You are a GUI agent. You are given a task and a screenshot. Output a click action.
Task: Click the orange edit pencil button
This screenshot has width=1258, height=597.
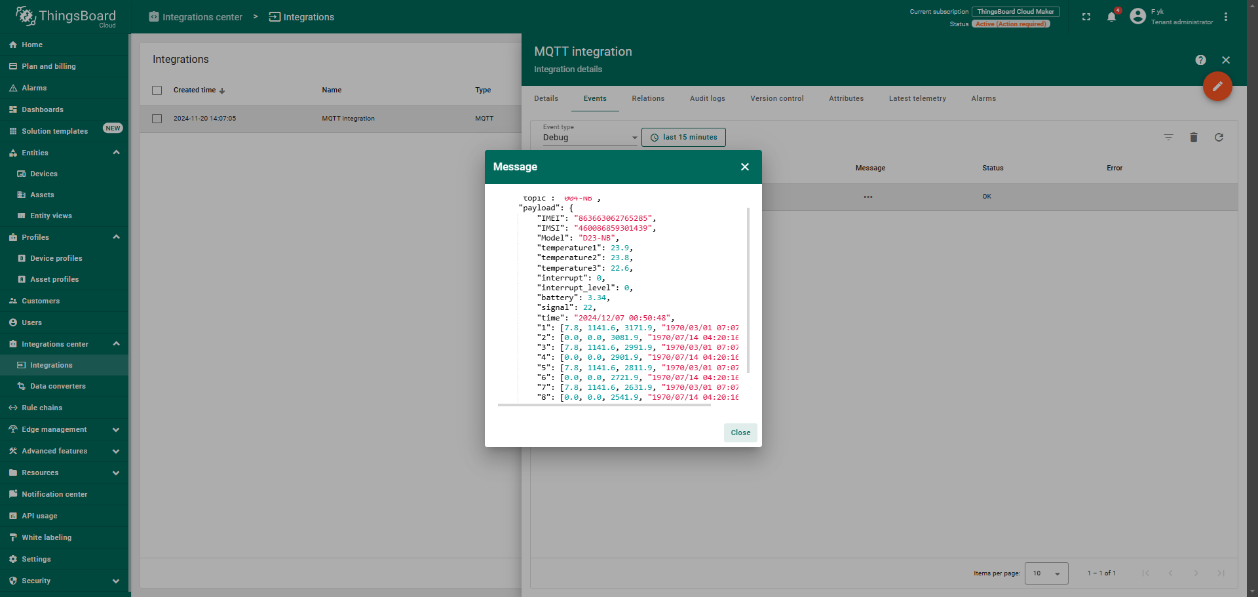pyautogui.click(x=1217, y=86)
